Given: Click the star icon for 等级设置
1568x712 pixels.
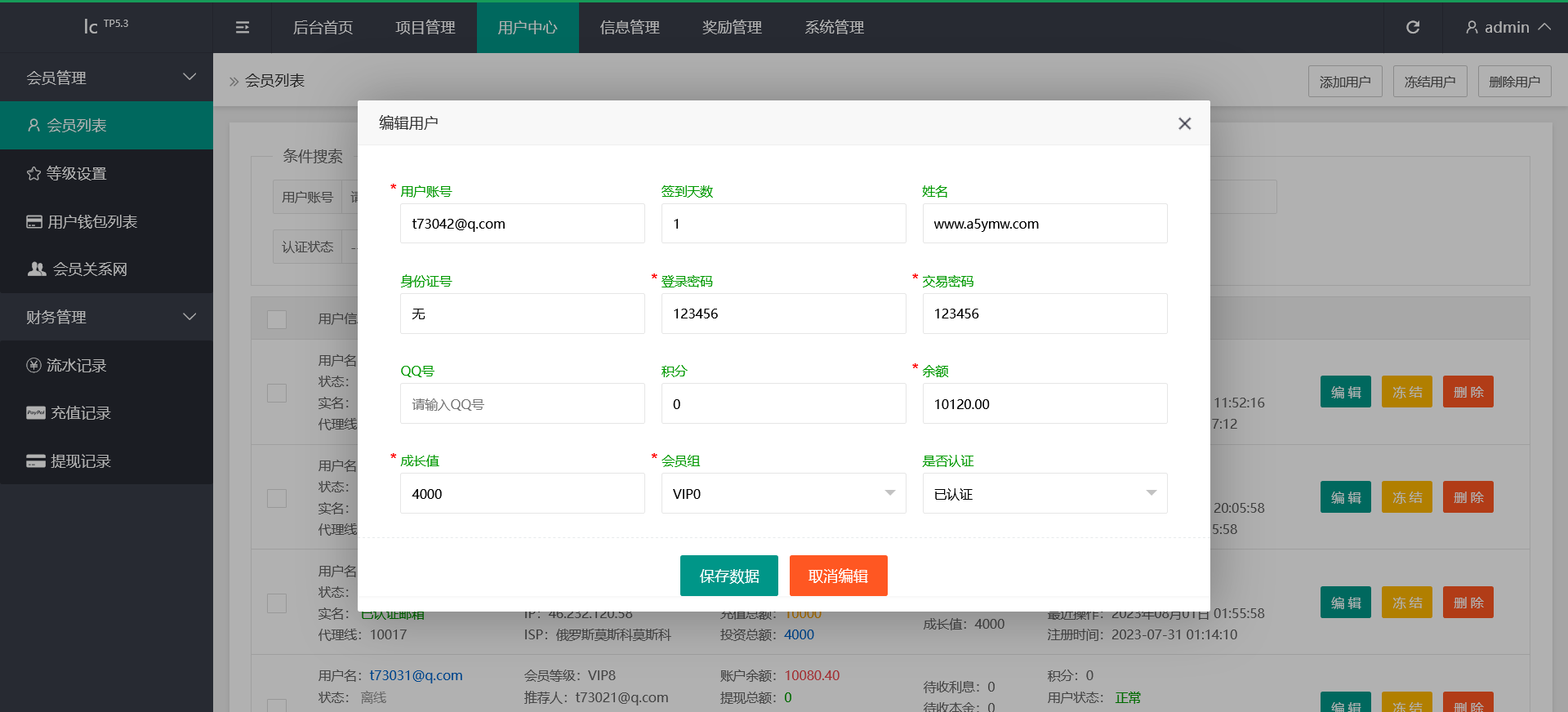Looking at the screenshot, I should [33, 173].
